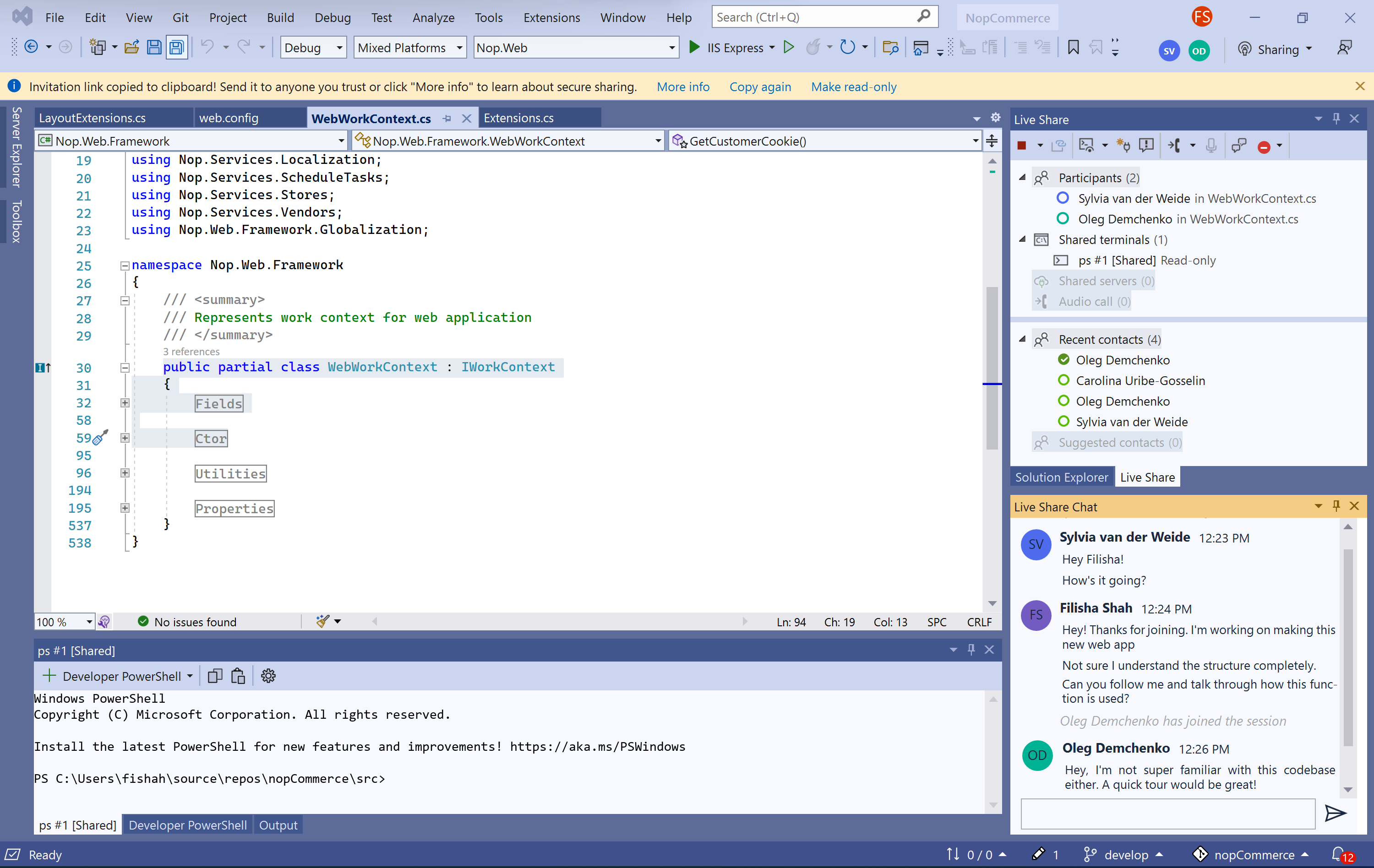This screenshot has width=1374, height=868.
Task: Collapse the Recent contacts section
Action: [1022, 339]
